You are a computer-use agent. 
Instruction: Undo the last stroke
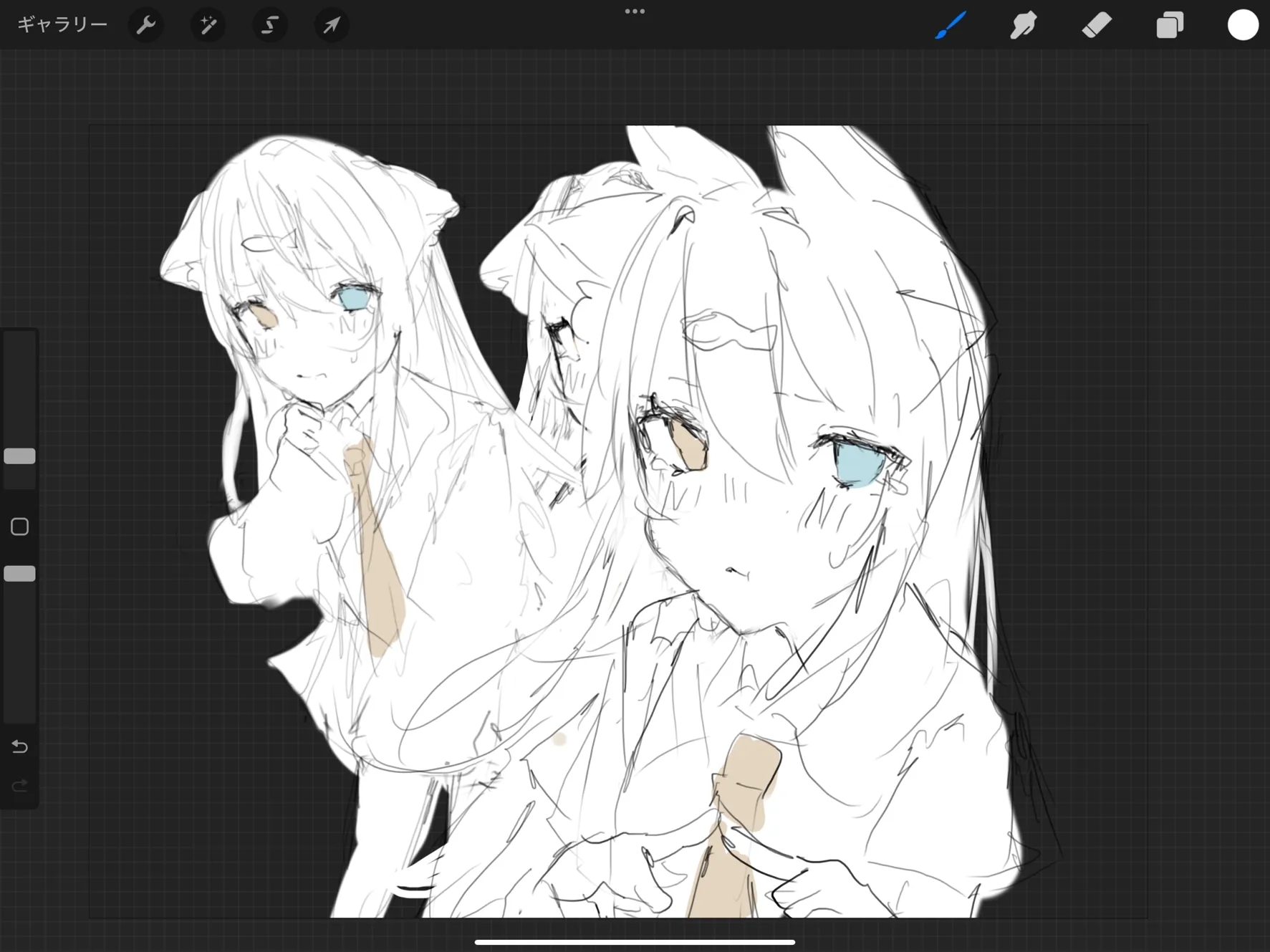(x=19, y=747)
